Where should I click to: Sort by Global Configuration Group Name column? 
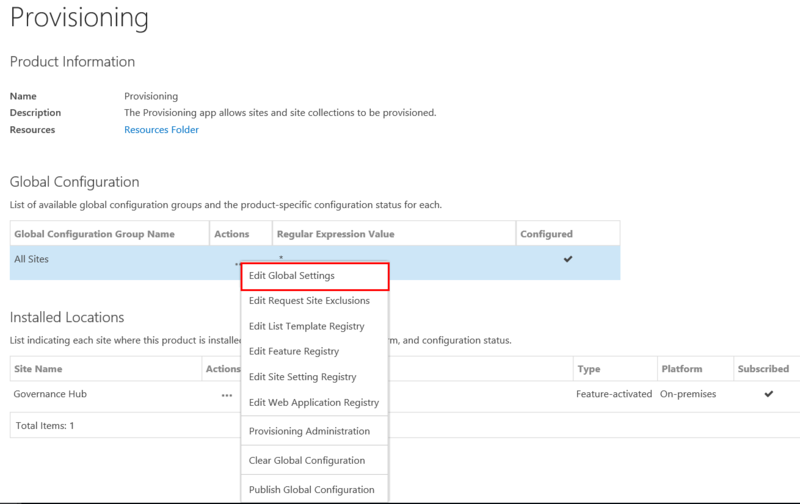pyautogui.click(x=94, y=234)
